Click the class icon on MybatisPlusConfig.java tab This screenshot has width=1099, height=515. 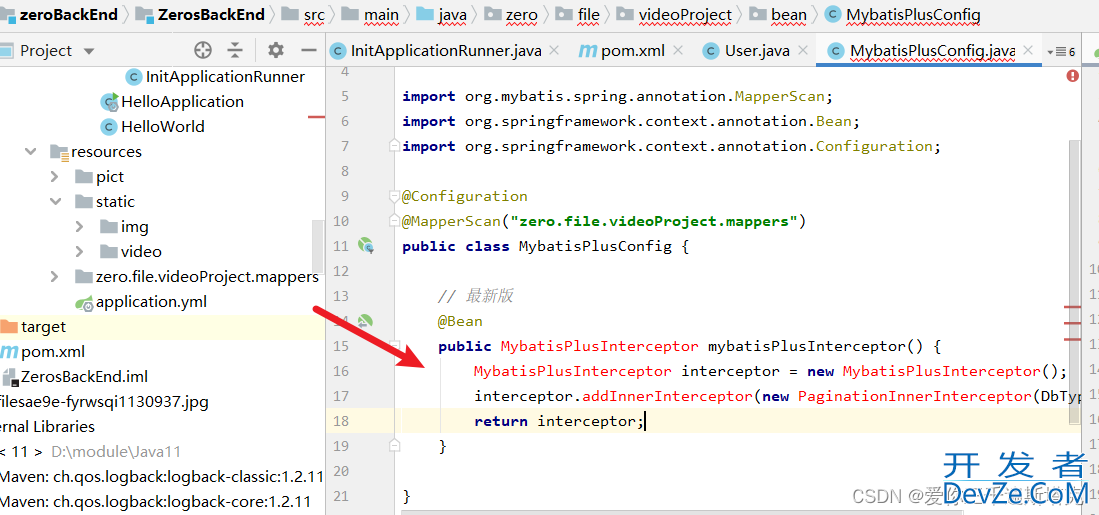[835, 50]
